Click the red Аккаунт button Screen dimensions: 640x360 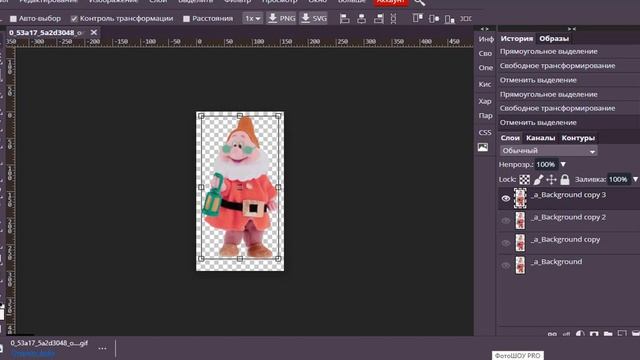(x=391, y=2)
